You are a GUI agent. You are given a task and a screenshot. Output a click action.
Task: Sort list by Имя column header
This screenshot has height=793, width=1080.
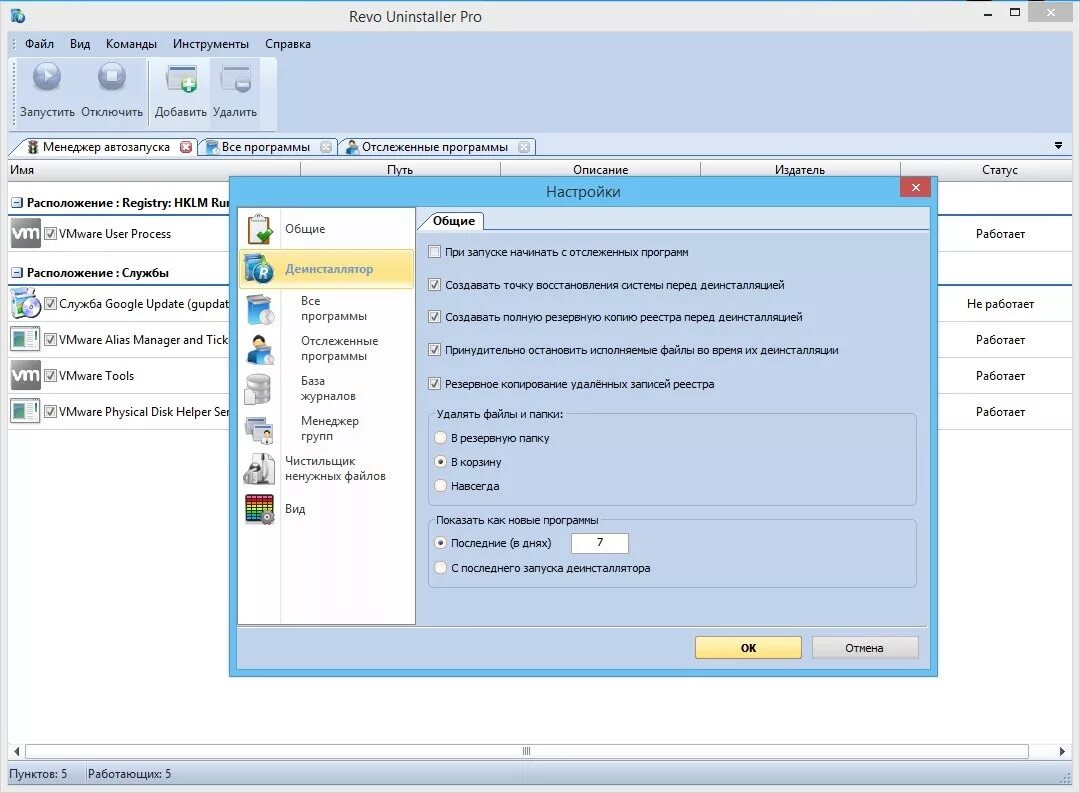coord(154,169)
